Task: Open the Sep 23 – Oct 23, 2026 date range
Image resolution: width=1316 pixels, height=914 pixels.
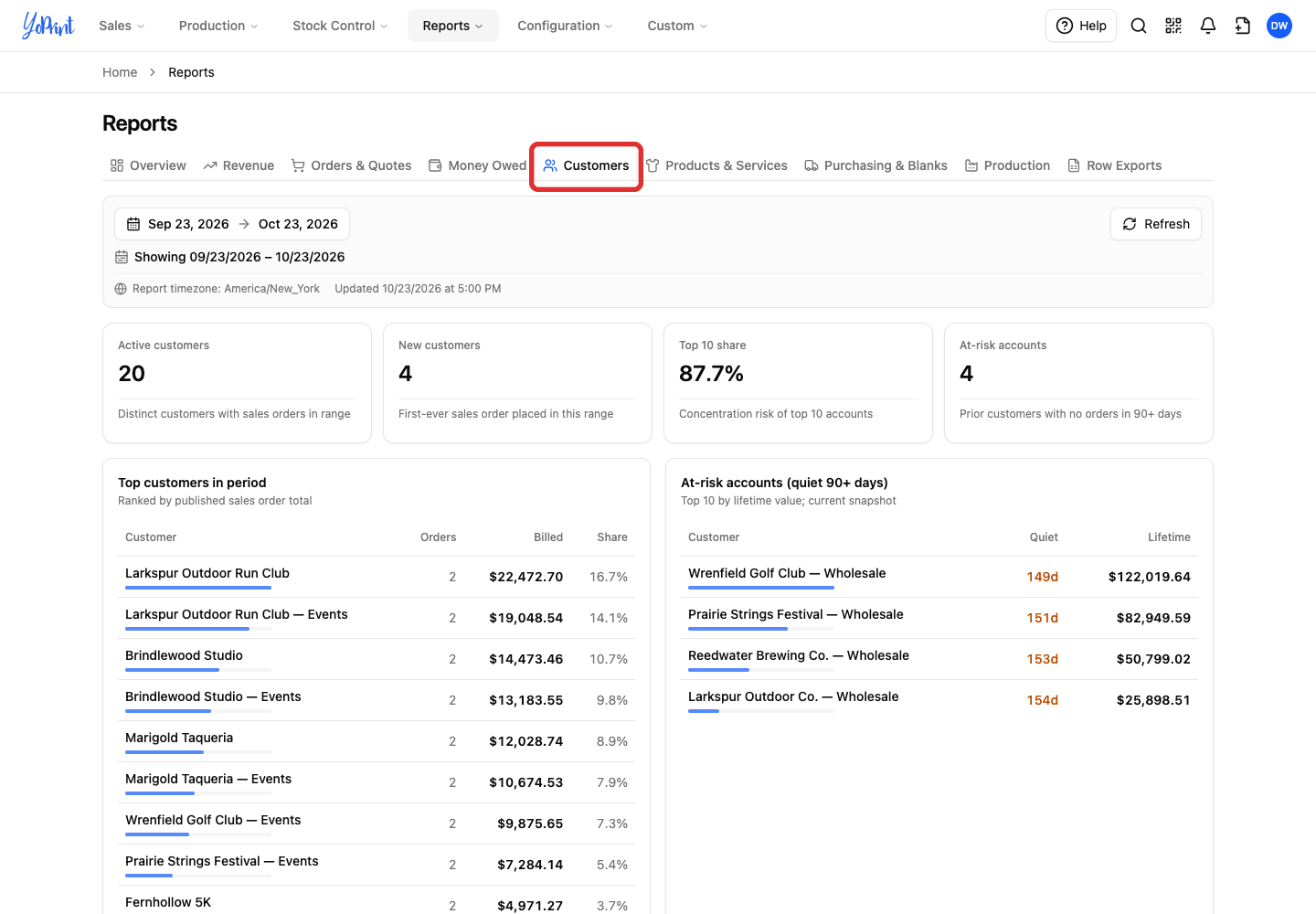Action: pyautogui.click(x=232, y=224)
